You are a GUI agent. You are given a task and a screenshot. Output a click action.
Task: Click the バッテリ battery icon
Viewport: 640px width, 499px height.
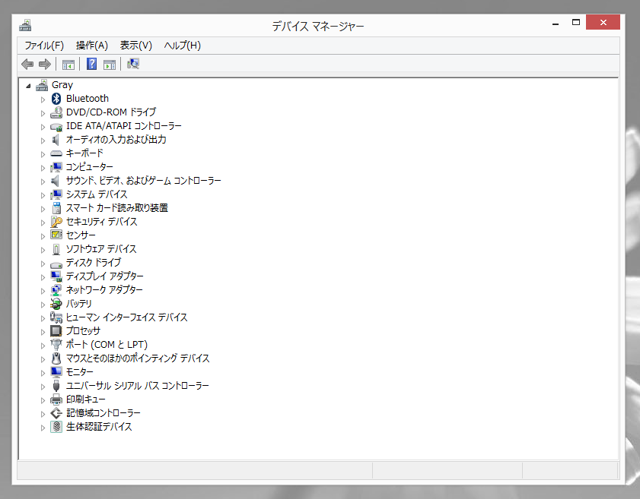pos(56,304)
